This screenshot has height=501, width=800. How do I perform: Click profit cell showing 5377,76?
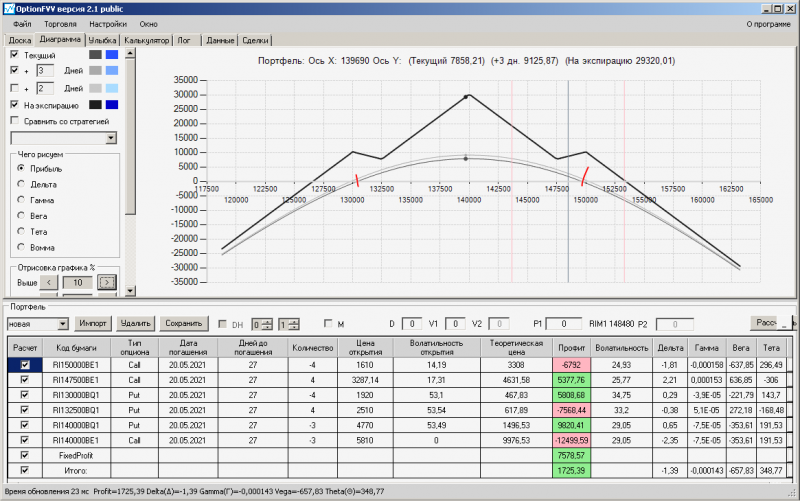pos(571,380)
